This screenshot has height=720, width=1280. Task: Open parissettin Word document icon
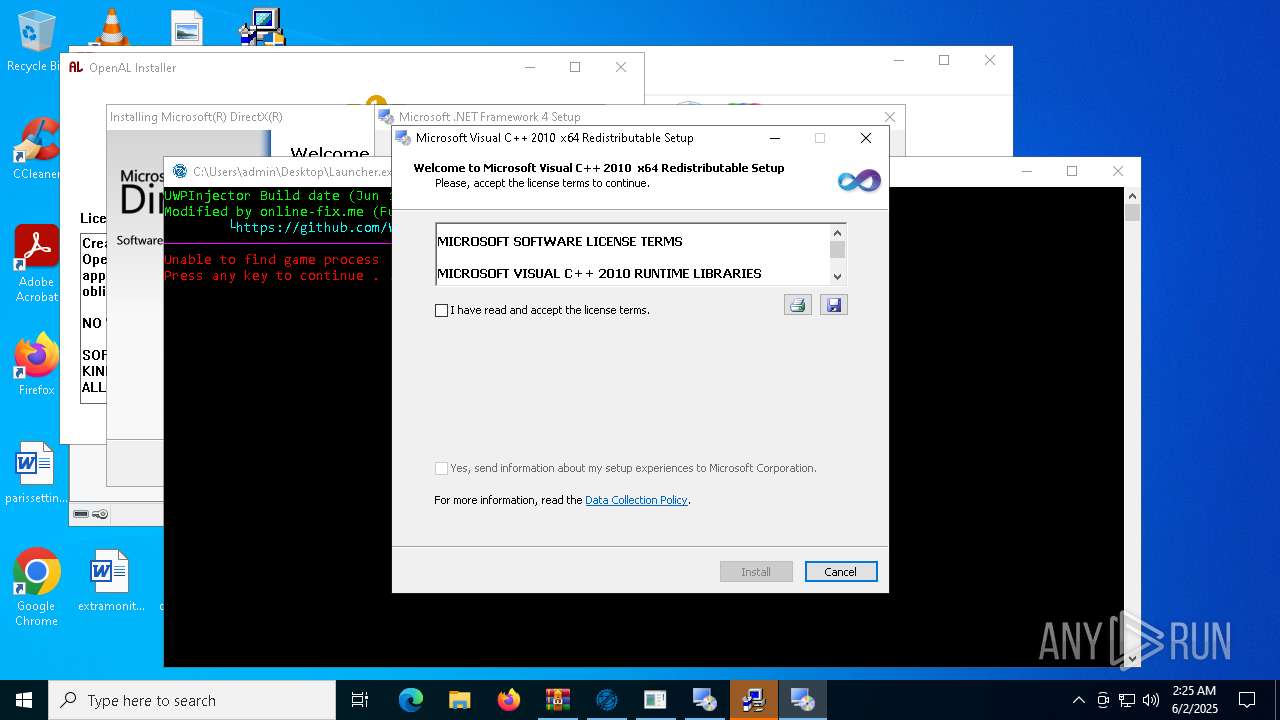(x=36, y=473)
